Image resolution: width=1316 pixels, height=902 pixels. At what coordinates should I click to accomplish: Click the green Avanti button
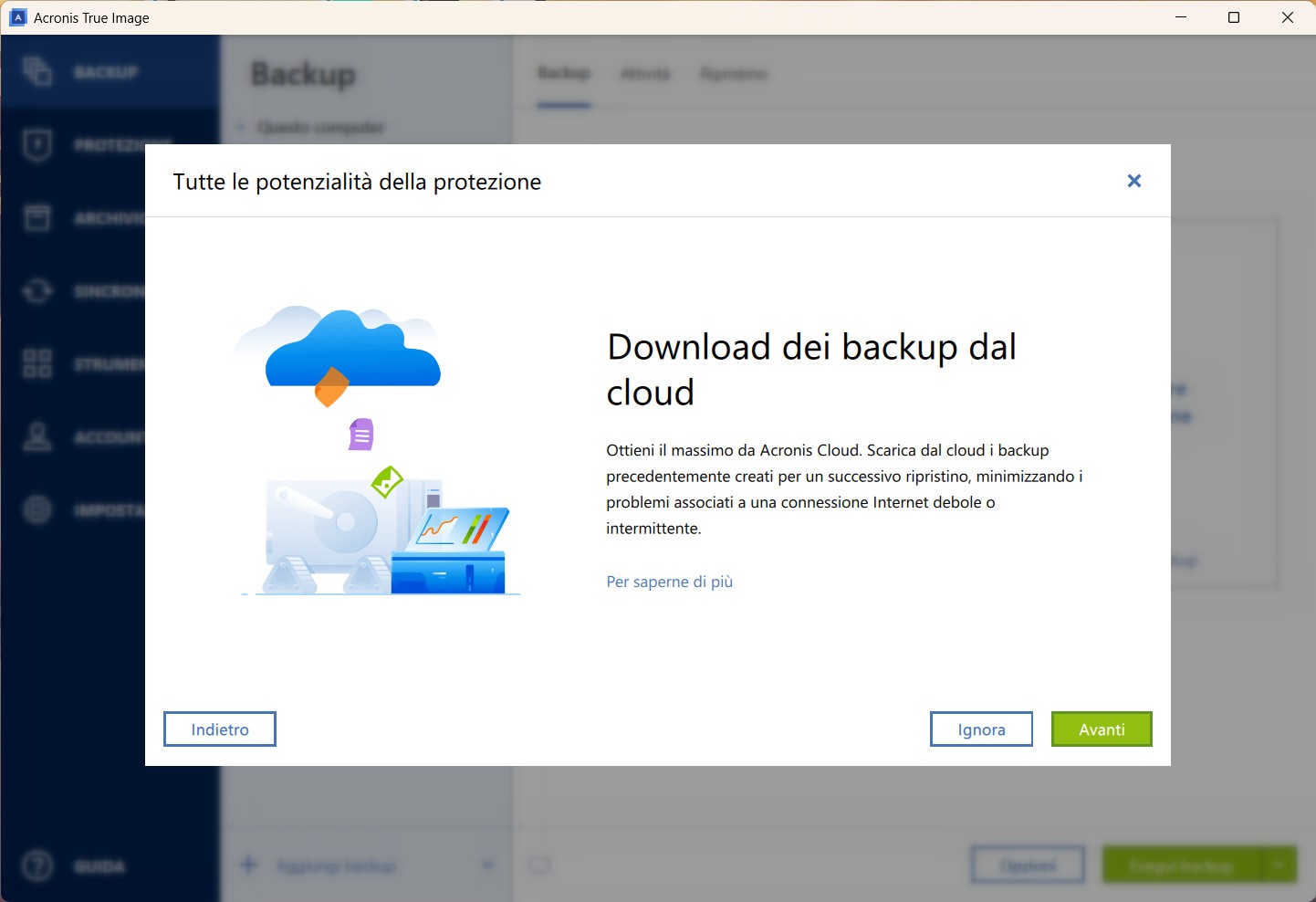point(1102,729)
